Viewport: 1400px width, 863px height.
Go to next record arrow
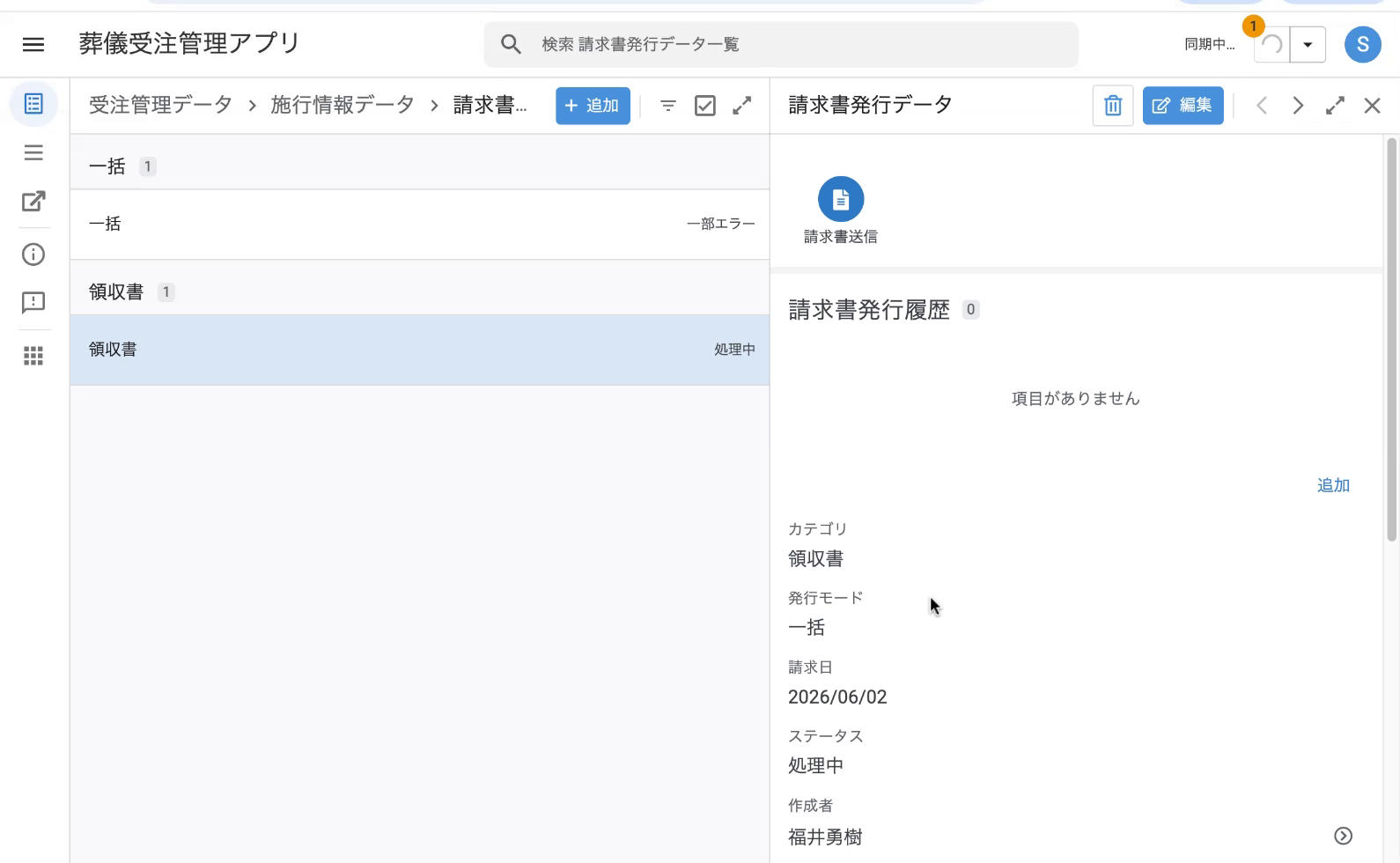pyautogui.click(x=1298, y=106)
